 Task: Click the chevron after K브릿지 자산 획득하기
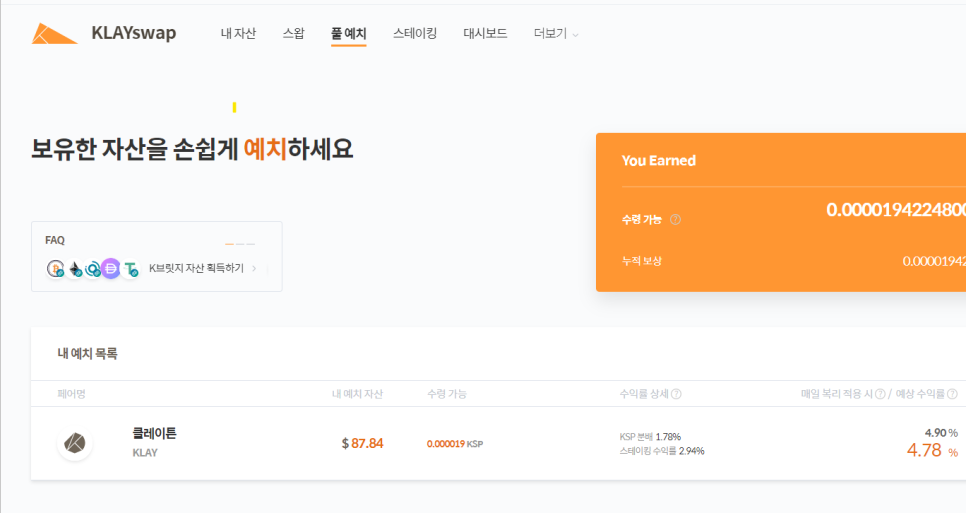click(254, 269)
